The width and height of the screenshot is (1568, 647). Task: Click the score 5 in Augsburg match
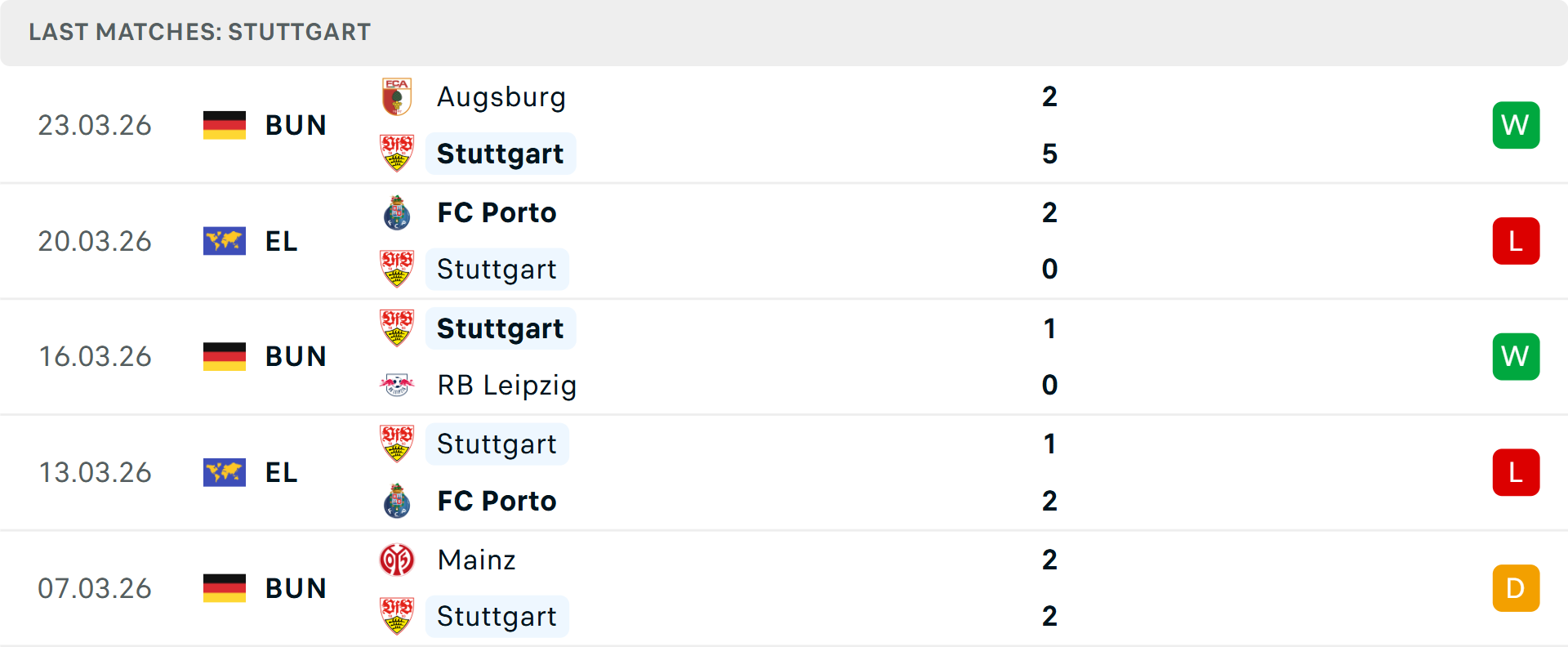[x=1049, y=154]
